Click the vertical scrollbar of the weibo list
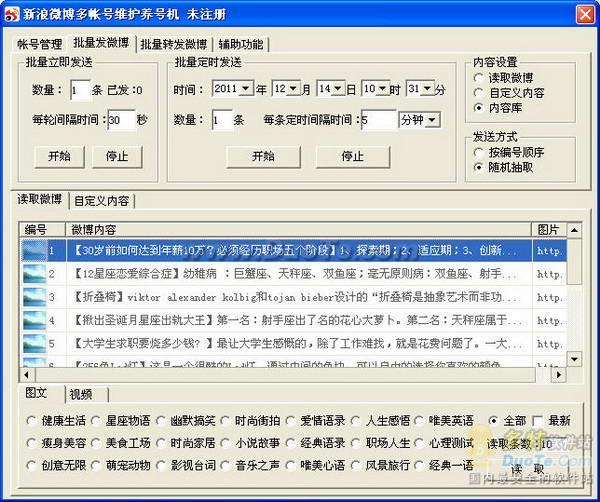Image resolution: width=600 pixels, height=502 pixels. pos(574,300)
